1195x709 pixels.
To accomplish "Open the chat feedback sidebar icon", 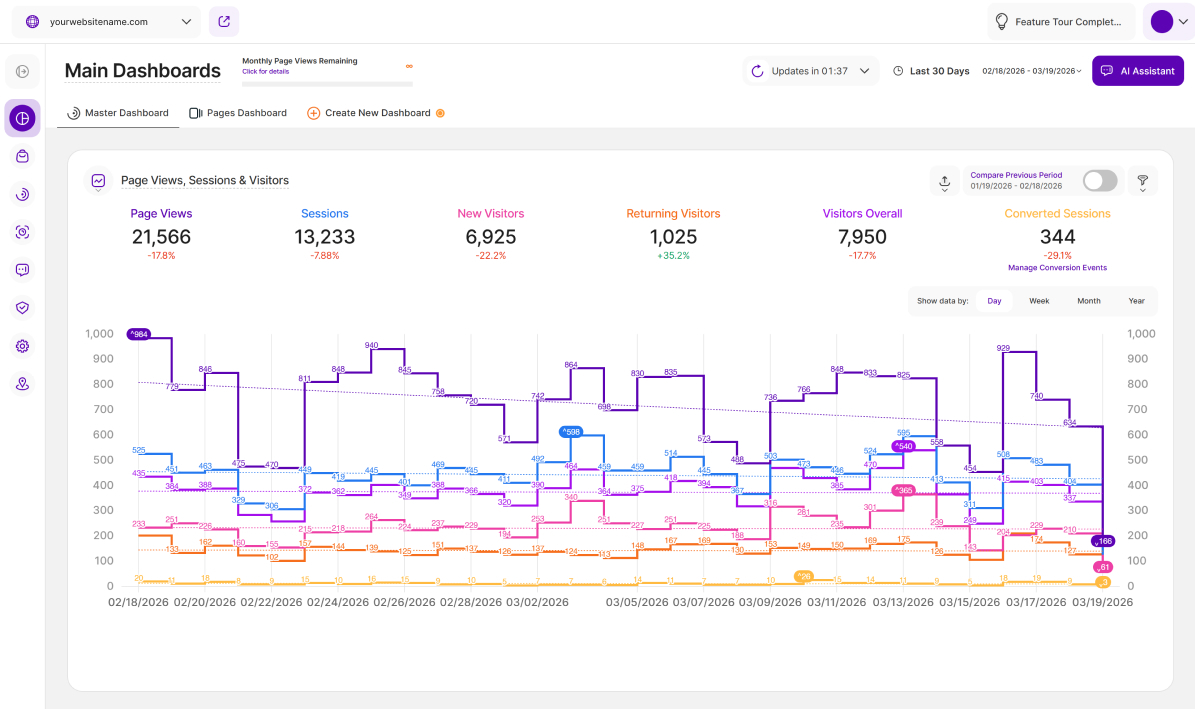I will click(x=22, y=270).
